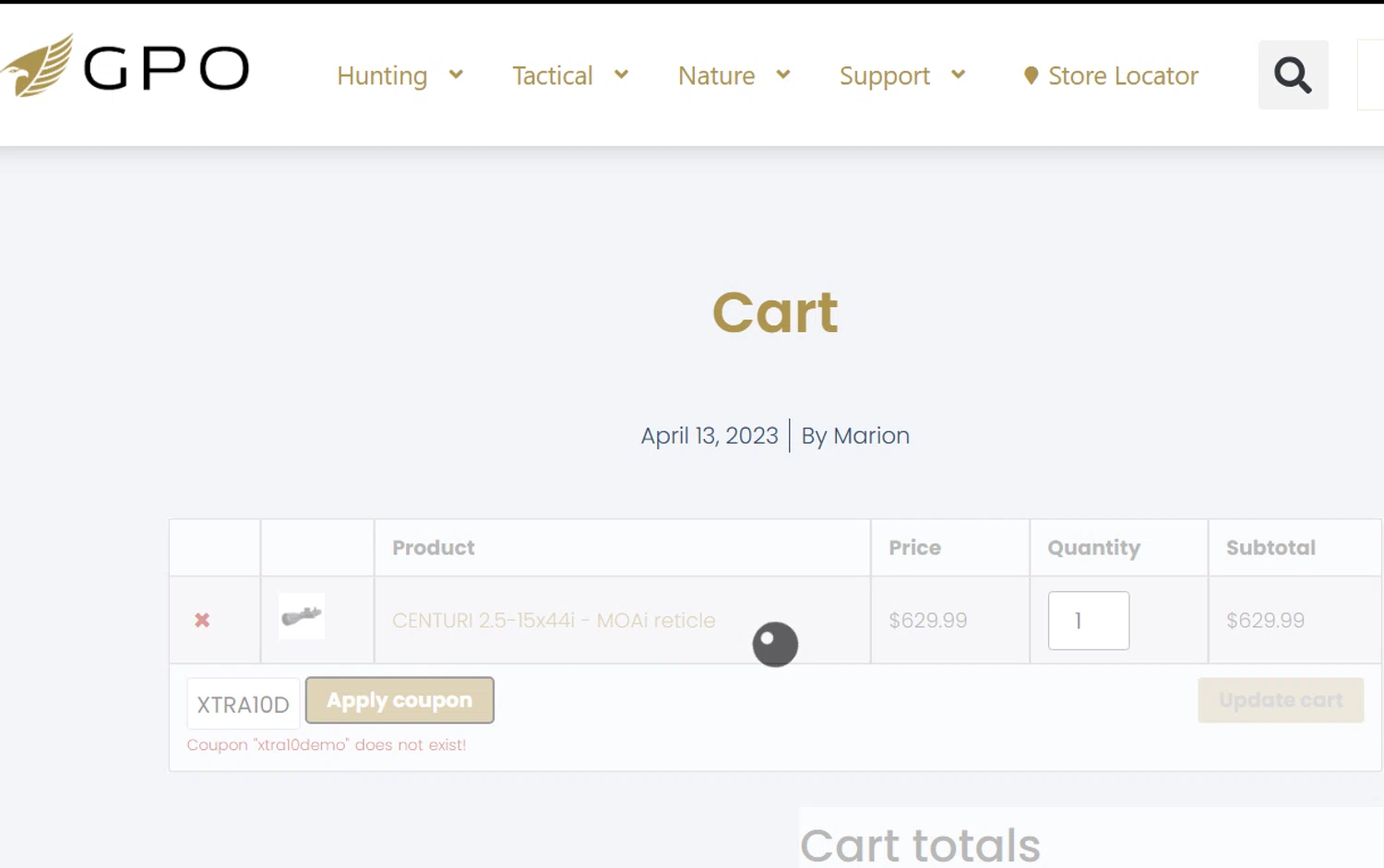The height and width of the screenshot is (868, 1384).
Task: Open the Nature menu item
Action: pos(717,76)
